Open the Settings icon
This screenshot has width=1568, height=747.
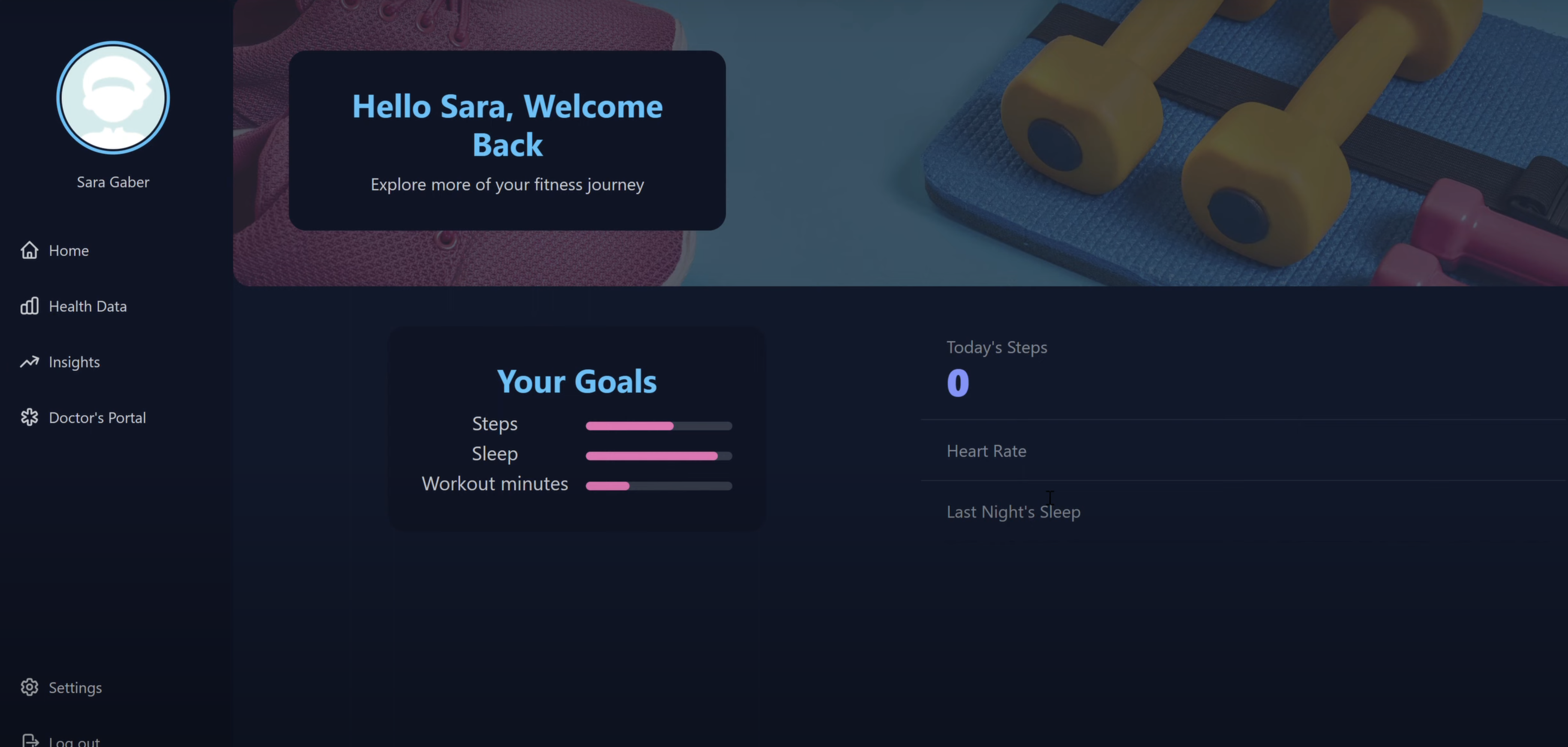pos(28,687)
